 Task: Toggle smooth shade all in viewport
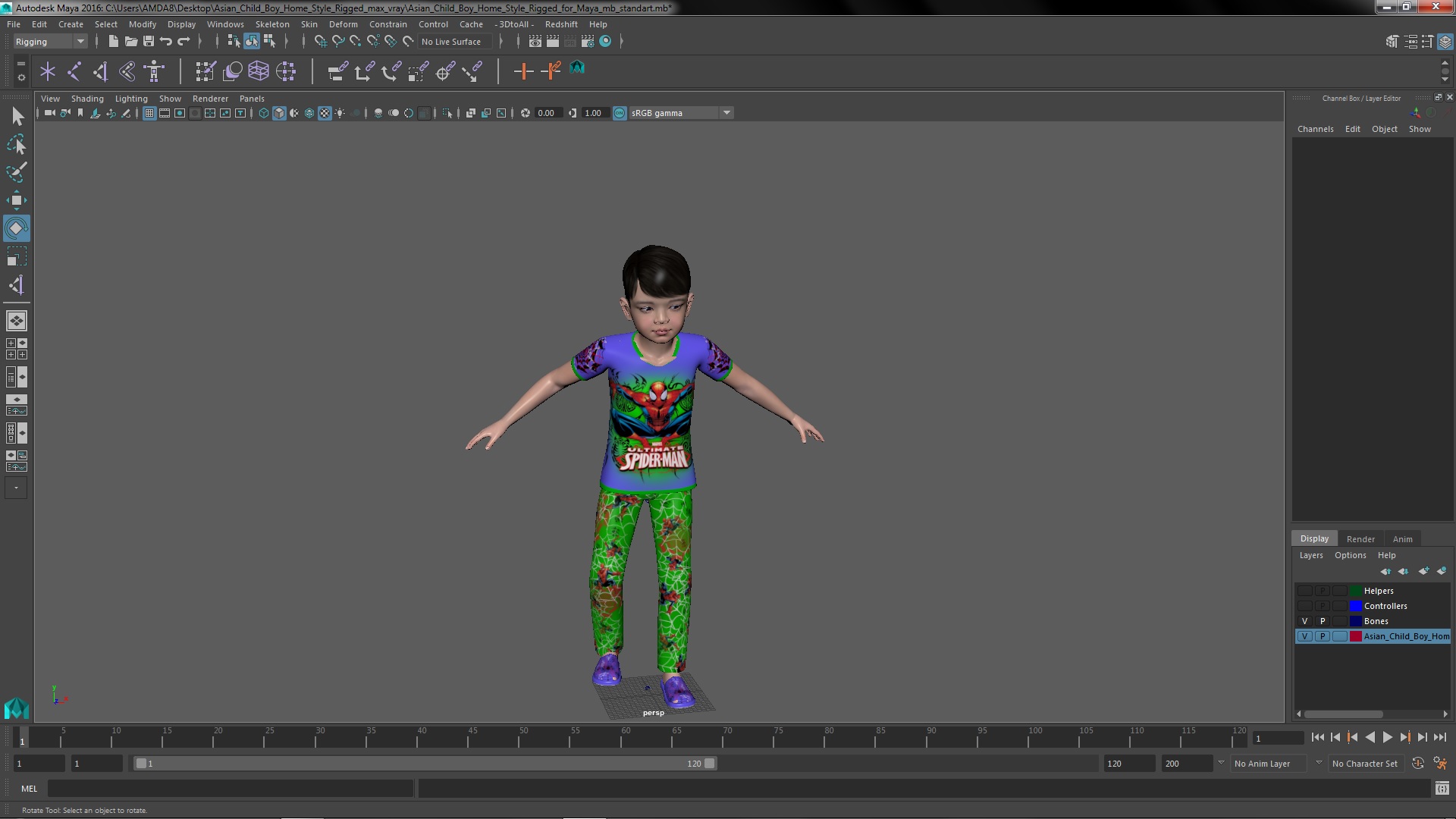pos(279,113)
